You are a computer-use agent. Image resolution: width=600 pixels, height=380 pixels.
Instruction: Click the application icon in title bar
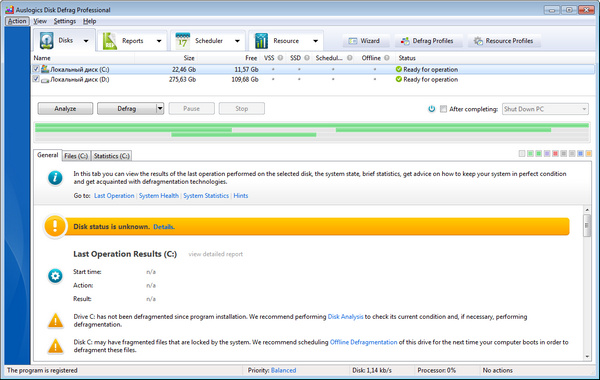coord(9,10)
